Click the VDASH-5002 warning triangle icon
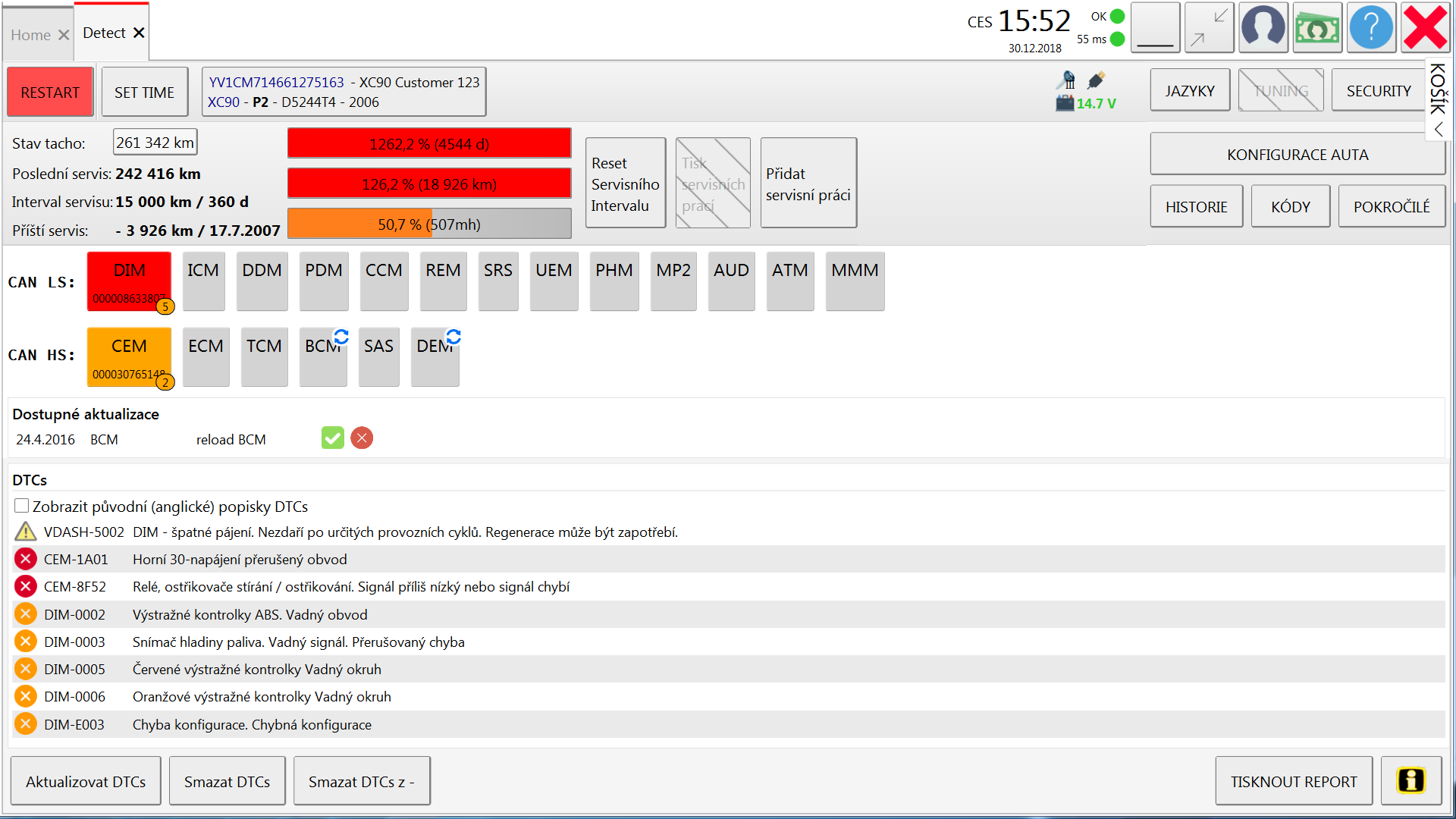 click(26, 532)
